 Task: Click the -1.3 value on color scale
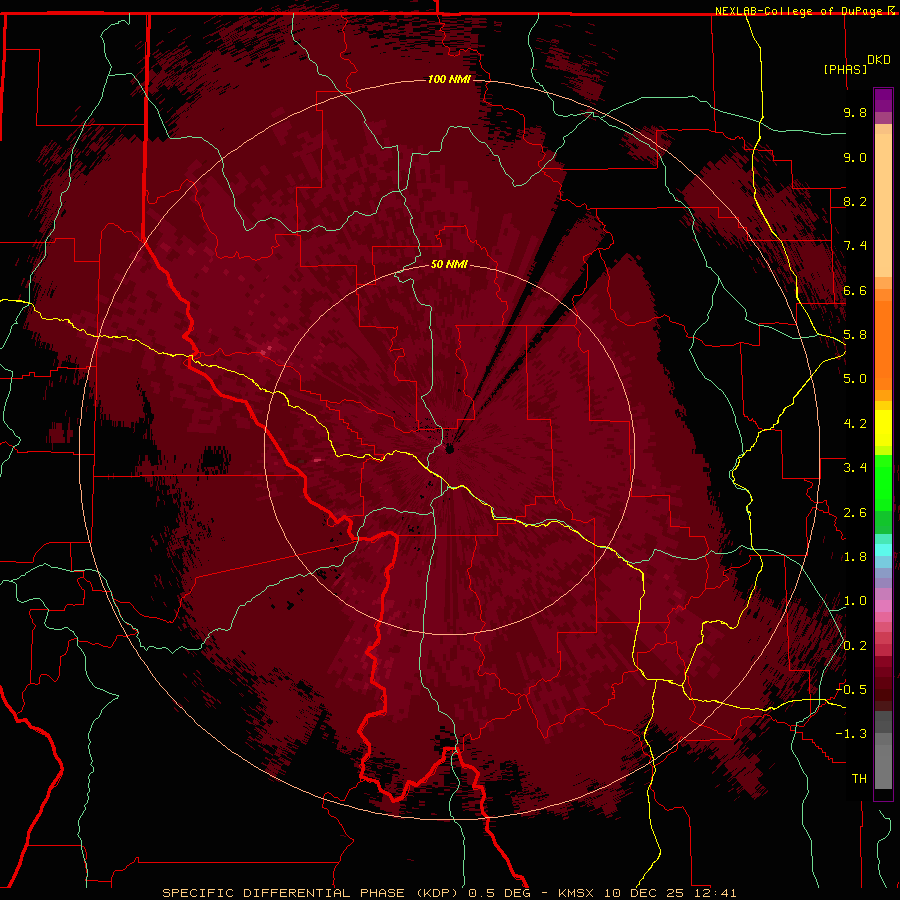pyautogui.click(x=852, y=734)
